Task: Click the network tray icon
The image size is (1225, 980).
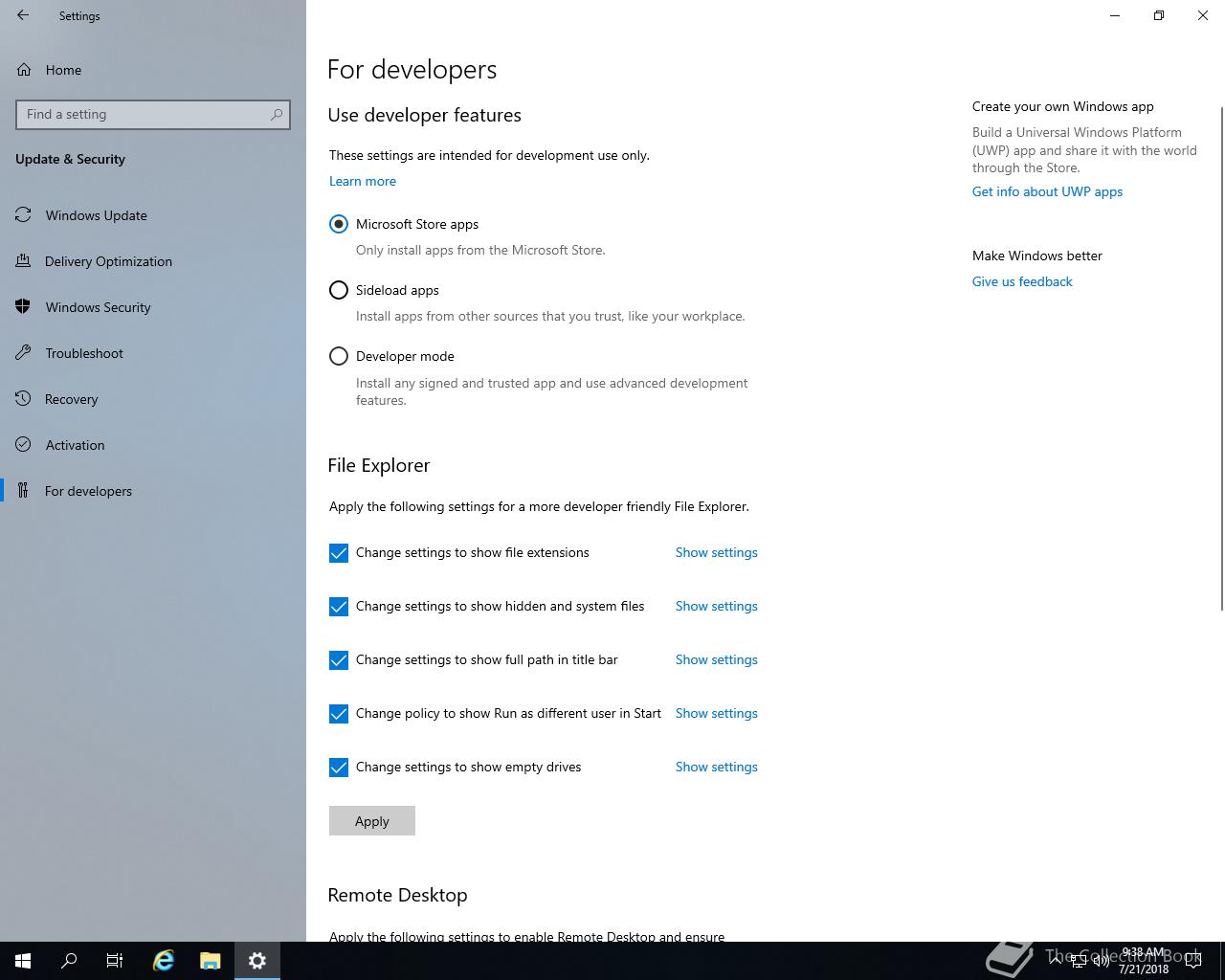Action: 1079,961
